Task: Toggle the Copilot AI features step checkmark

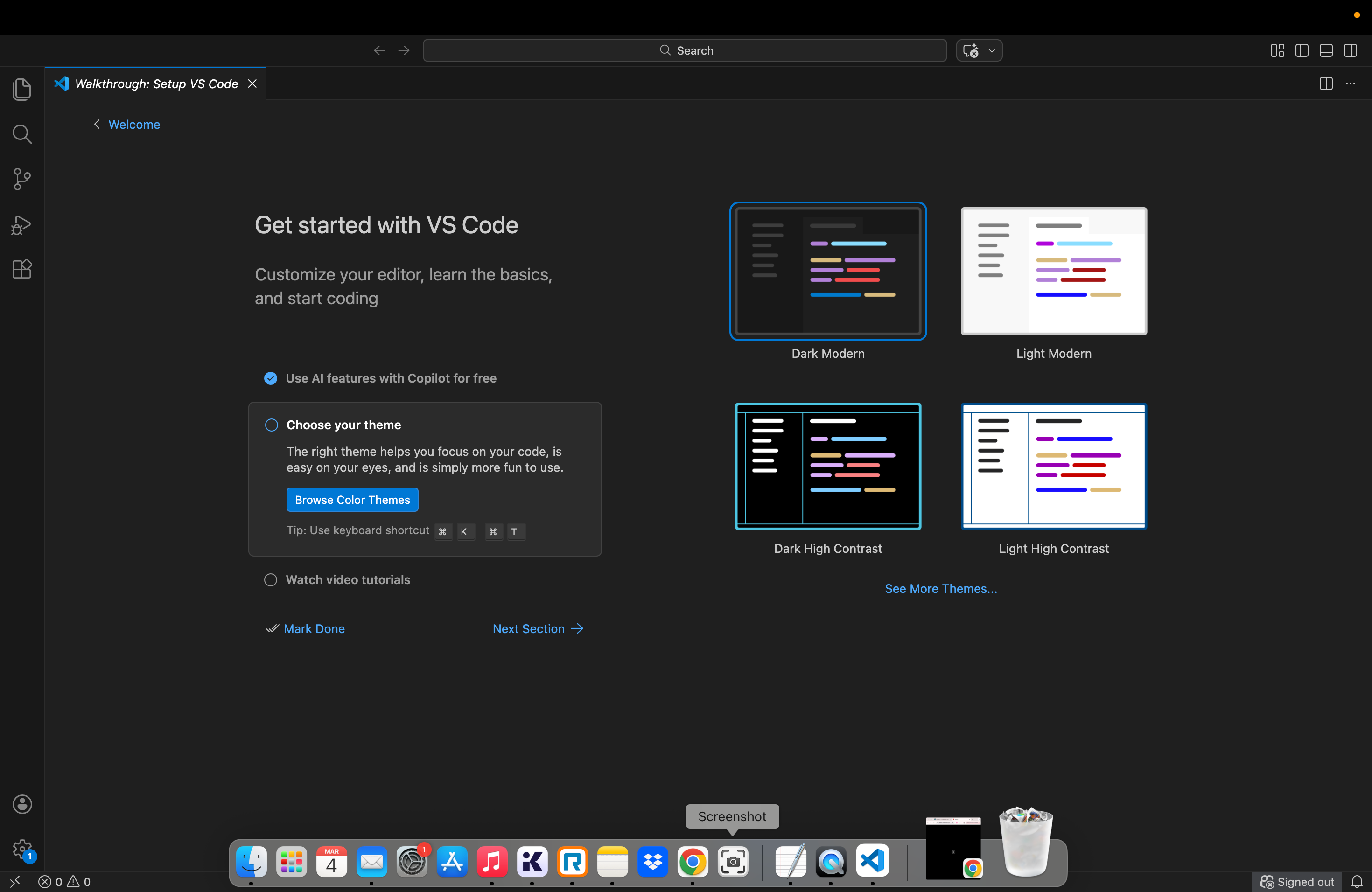Action: (270, 378)
